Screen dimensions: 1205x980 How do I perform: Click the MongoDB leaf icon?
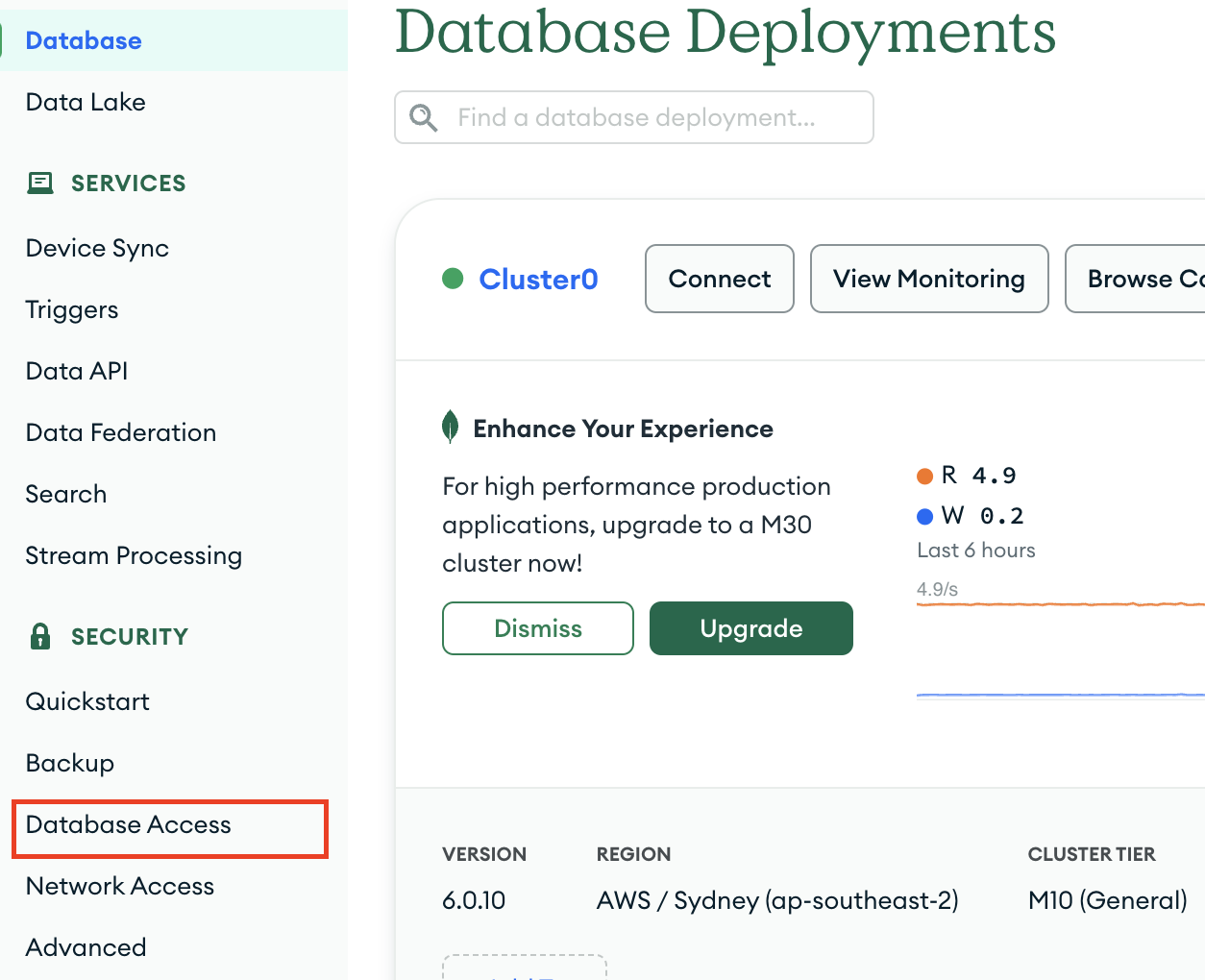point(450,427)
